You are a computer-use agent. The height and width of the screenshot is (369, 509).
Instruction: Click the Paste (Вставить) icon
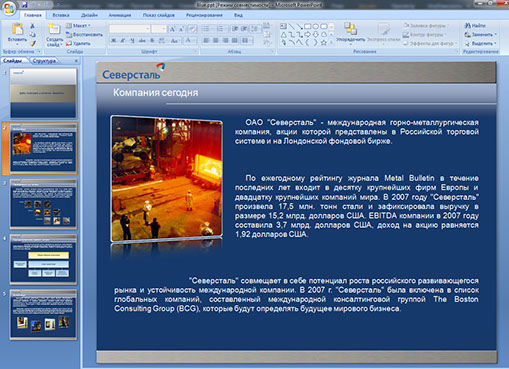tap(17, 29)
